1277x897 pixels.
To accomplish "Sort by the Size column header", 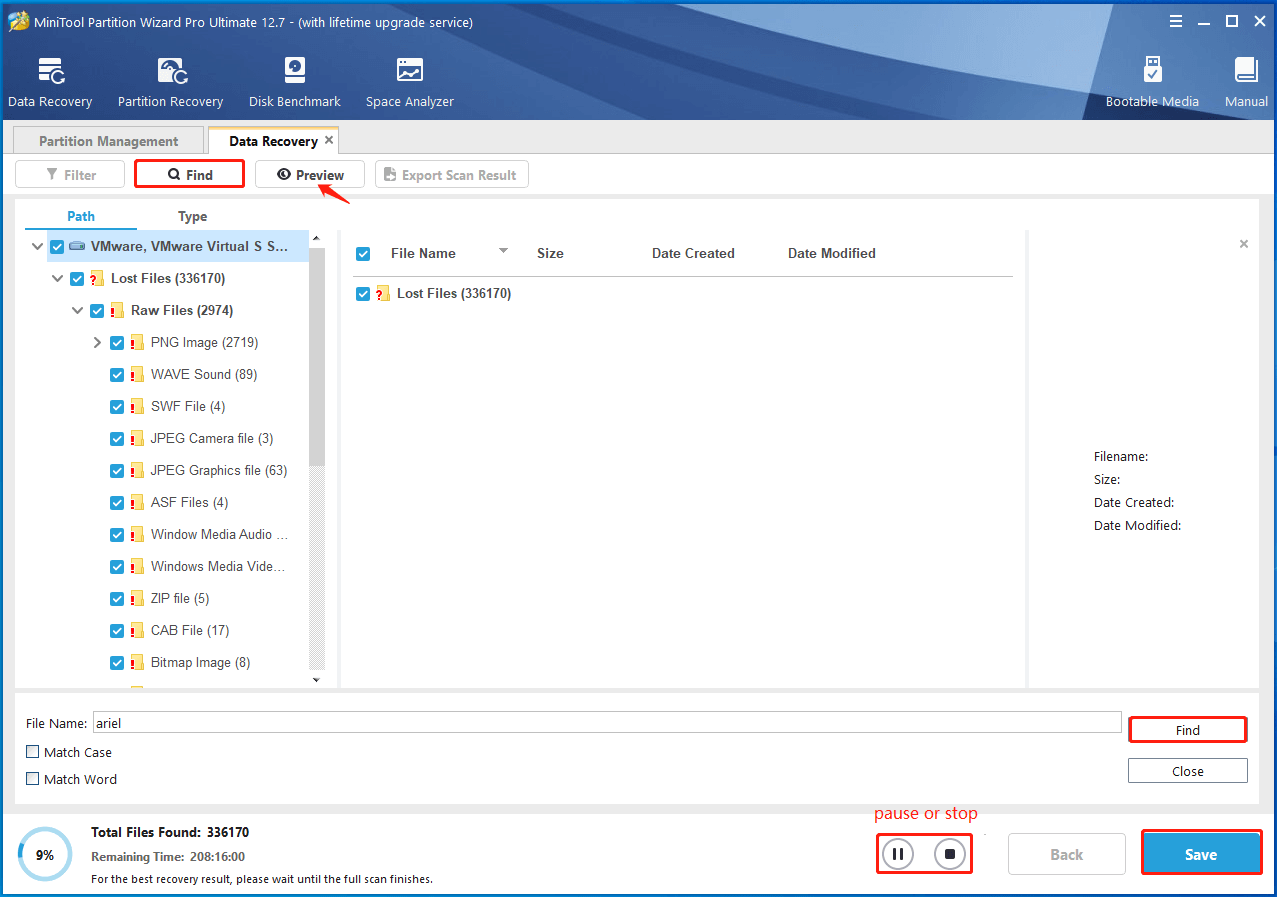I will point(550,253).
